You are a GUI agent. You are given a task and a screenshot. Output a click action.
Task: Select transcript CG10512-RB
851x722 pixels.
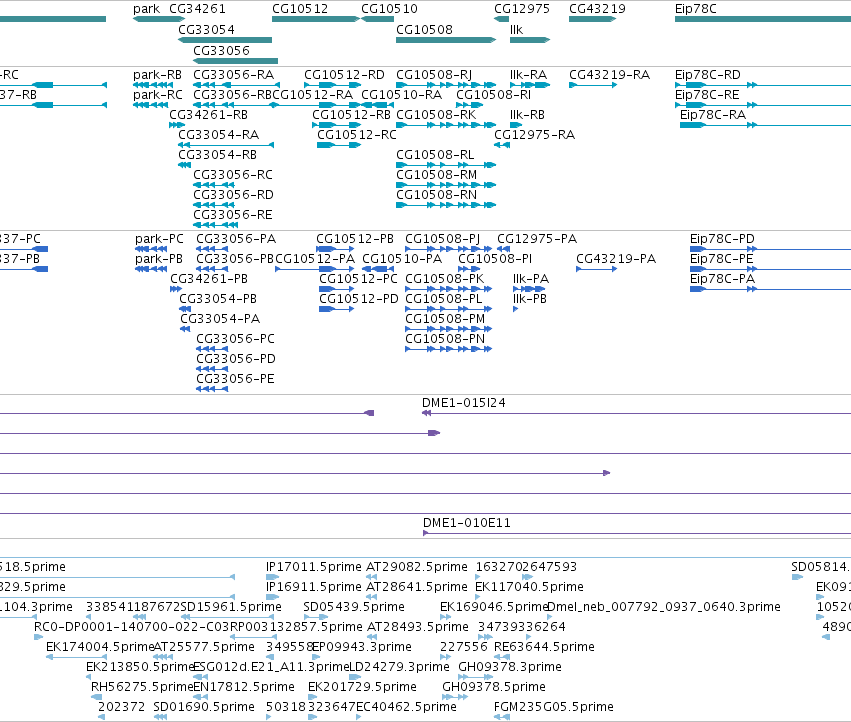tap(351, 115)
